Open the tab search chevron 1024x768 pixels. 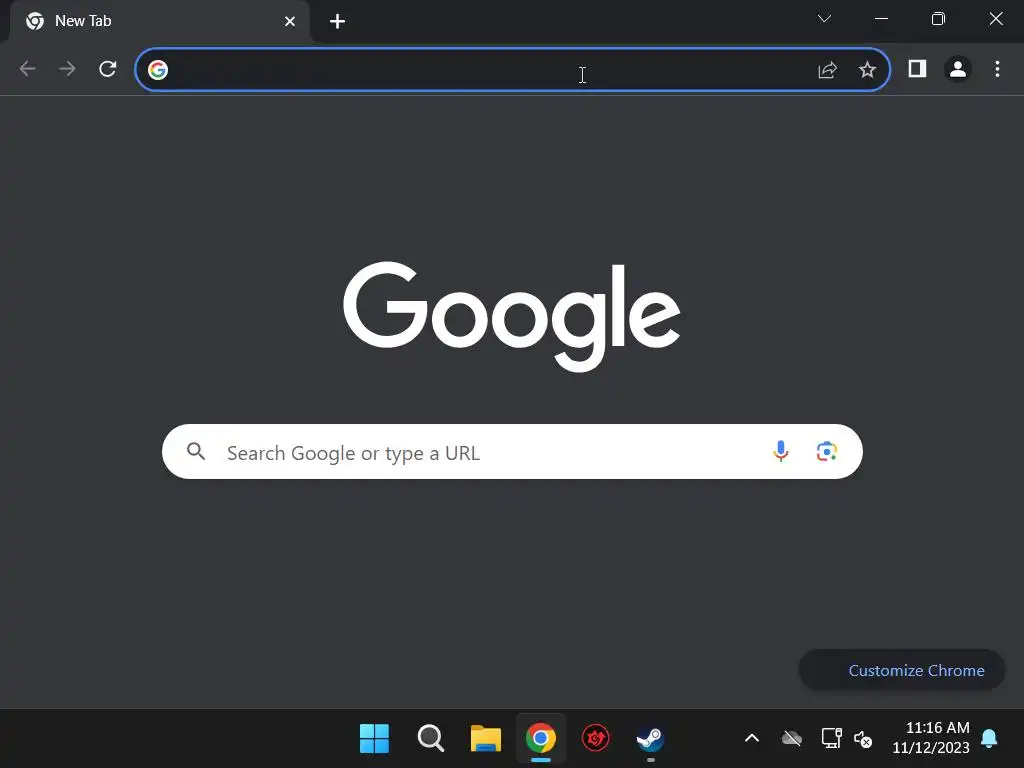tap(824, 19)
